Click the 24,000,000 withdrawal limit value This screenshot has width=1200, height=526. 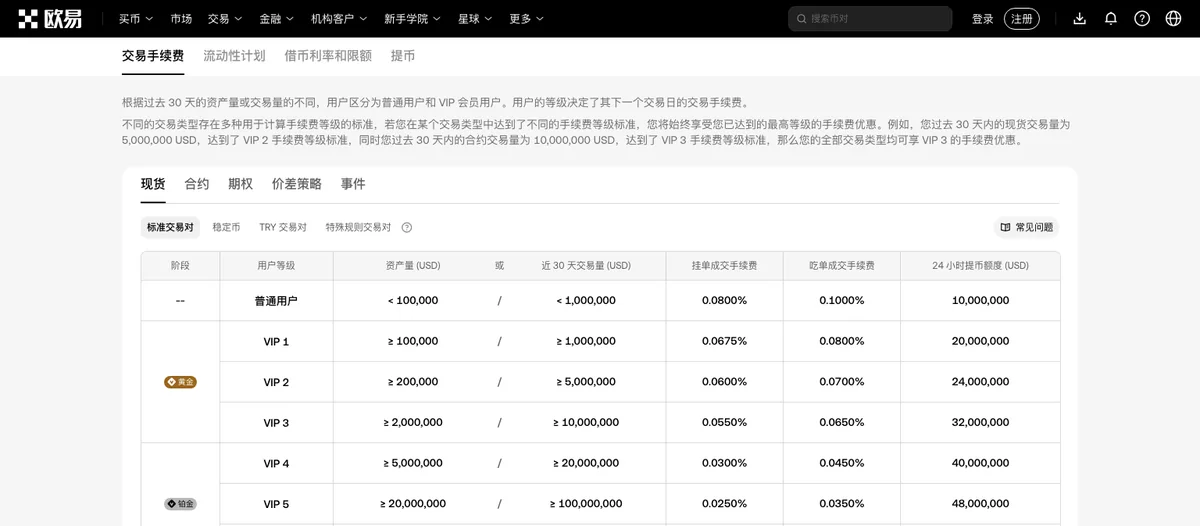point(980,382)
